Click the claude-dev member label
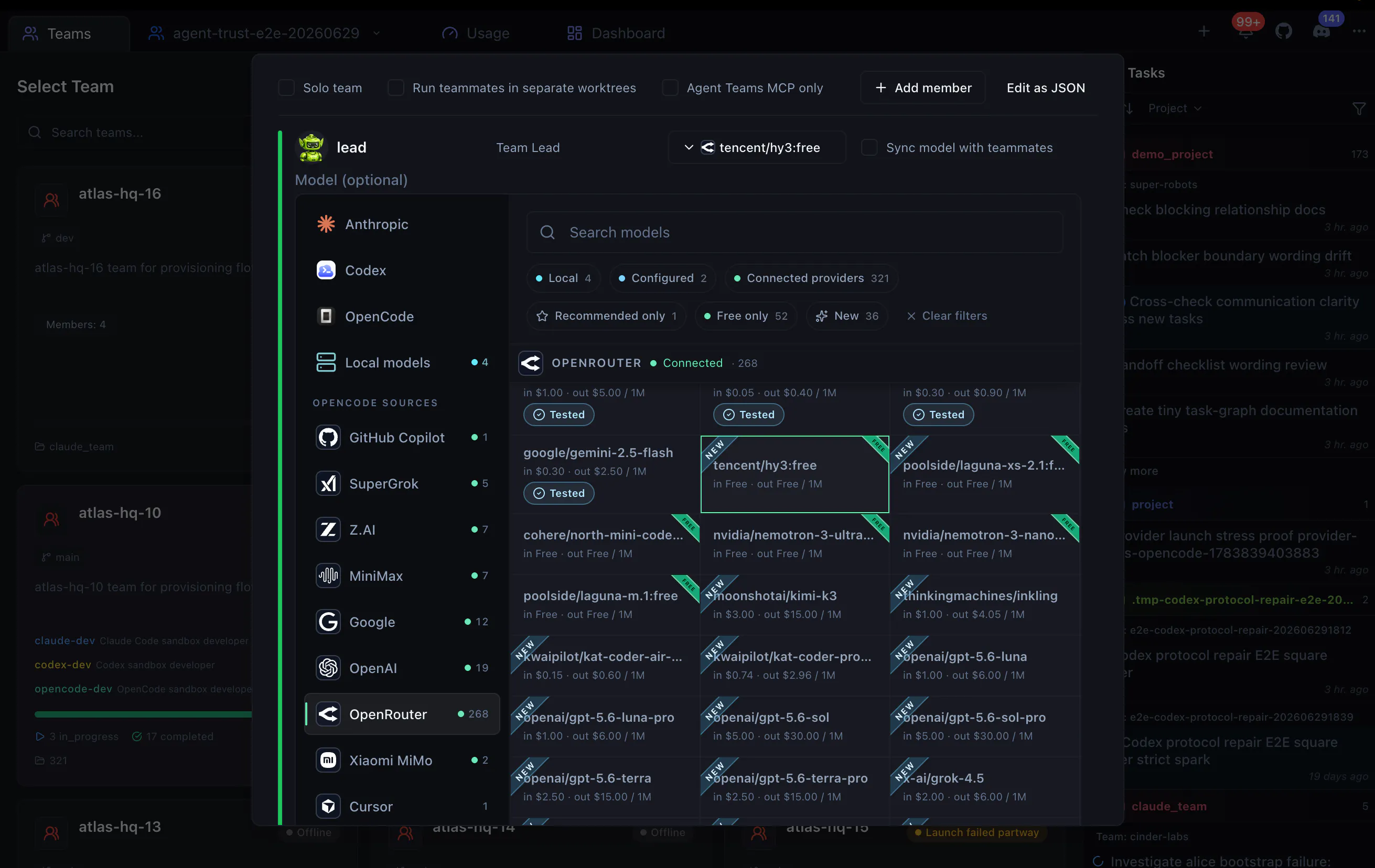This screenshot has height=868, width=1375. (65, 641)
